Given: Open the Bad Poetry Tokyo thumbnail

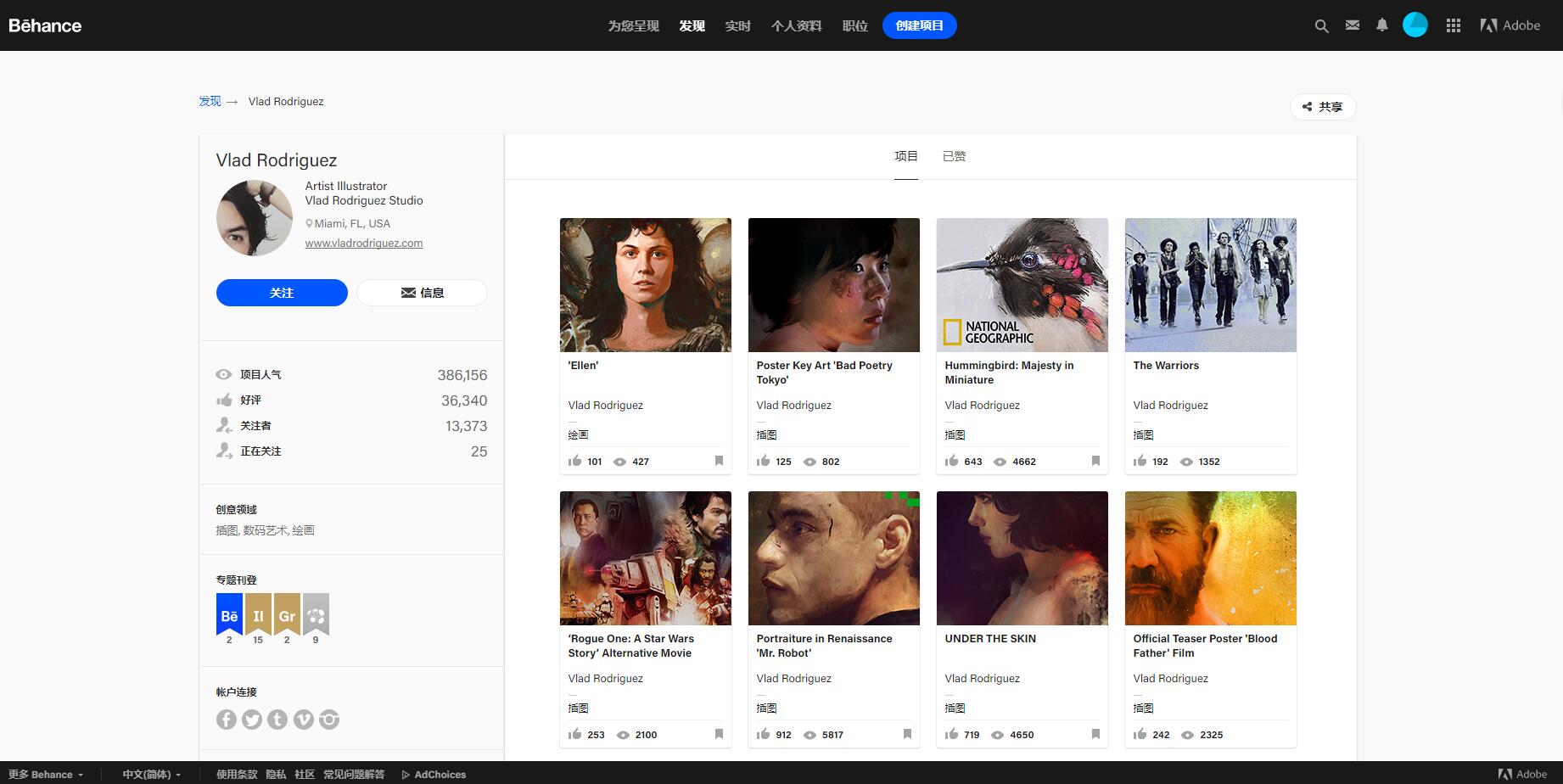Looking at the screenshot, I should tap(834, 285).
